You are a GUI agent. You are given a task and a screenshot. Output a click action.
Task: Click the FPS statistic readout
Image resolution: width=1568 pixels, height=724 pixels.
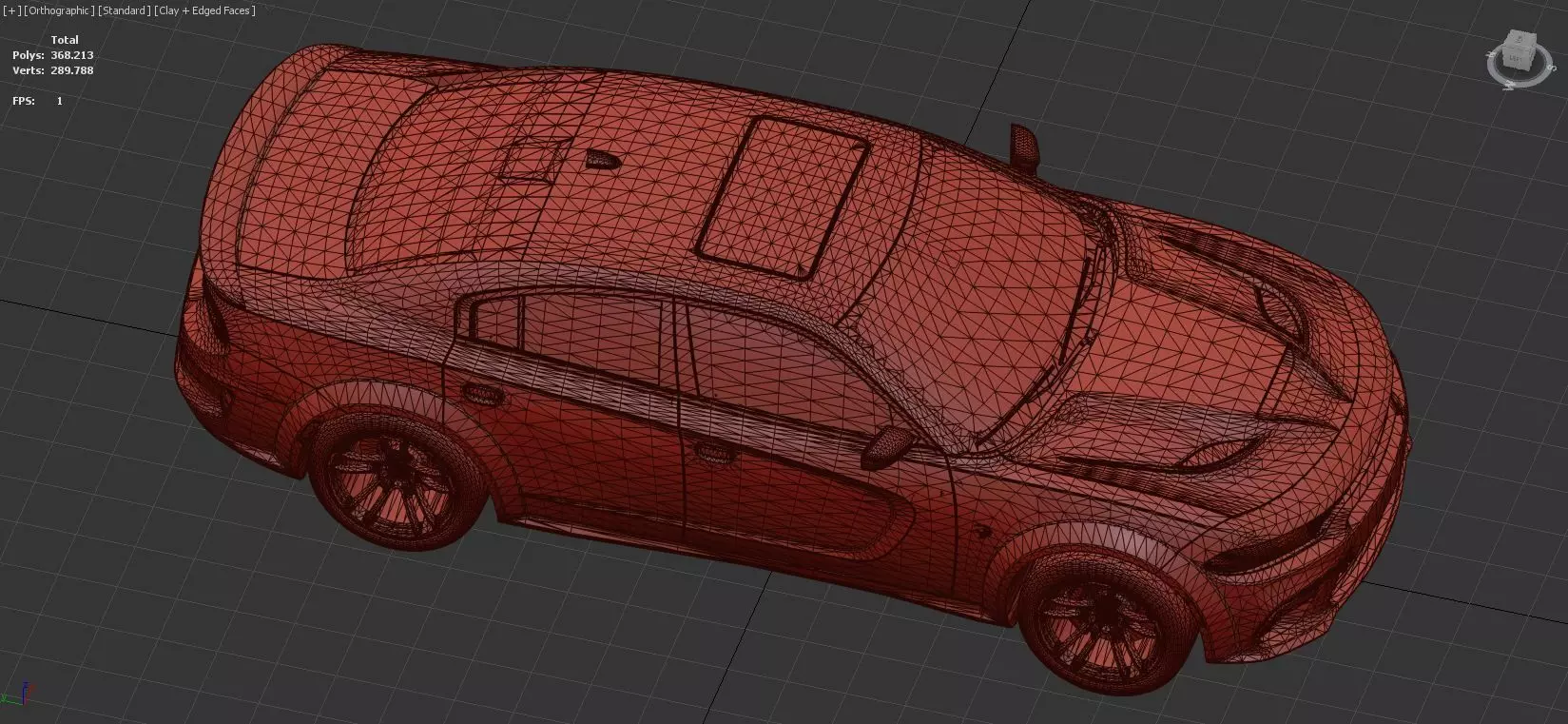37,101
